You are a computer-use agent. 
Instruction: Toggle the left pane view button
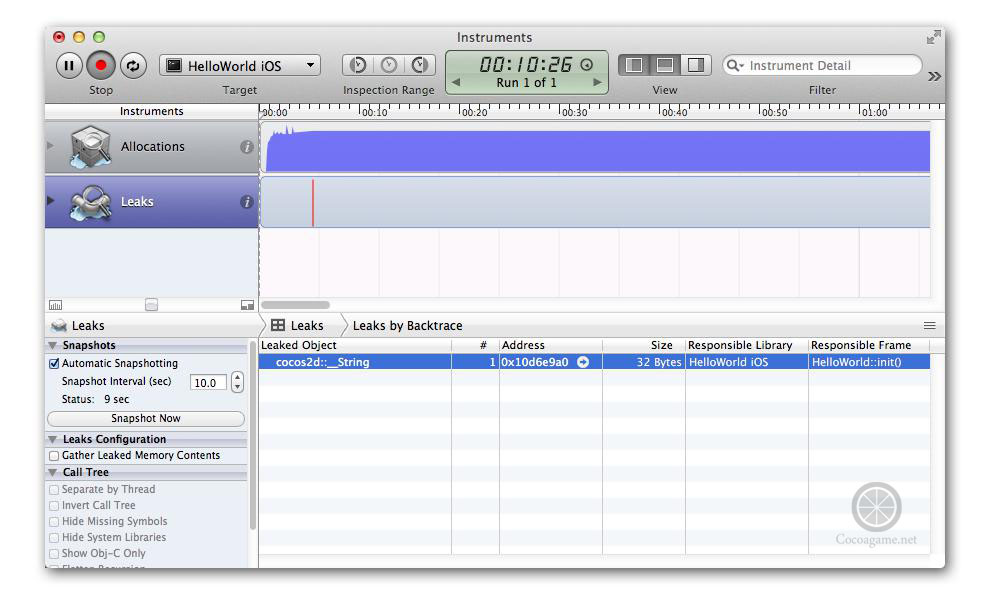[634, 65]
